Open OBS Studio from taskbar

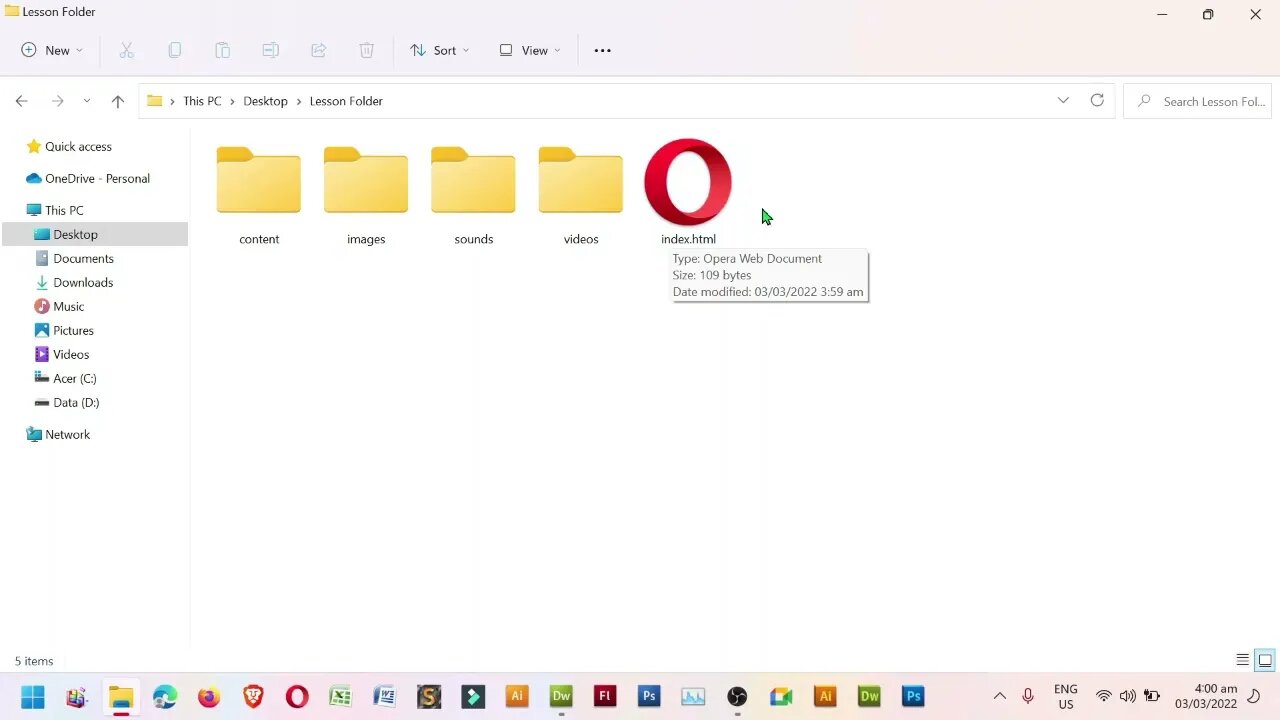point(737,696)
